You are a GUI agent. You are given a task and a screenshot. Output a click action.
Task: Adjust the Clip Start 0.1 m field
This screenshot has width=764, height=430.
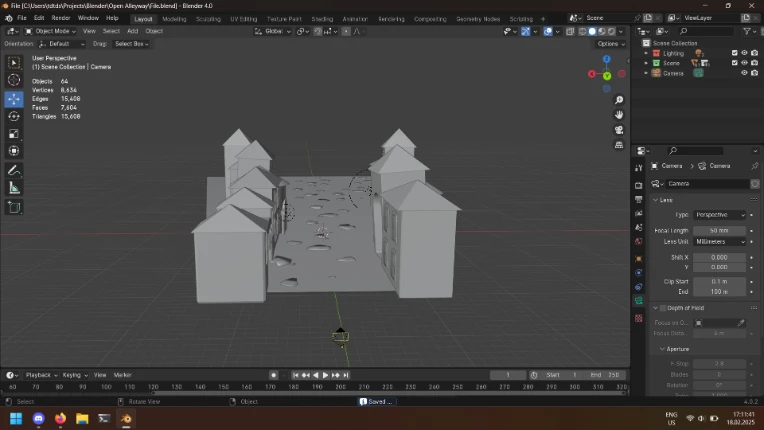tap(720, 281)
